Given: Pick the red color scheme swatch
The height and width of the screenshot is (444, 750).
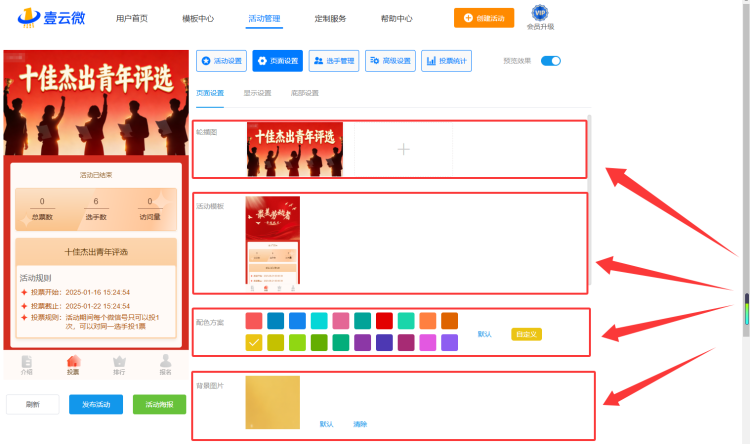Looking at the screenshot, I should pos(384,321).
